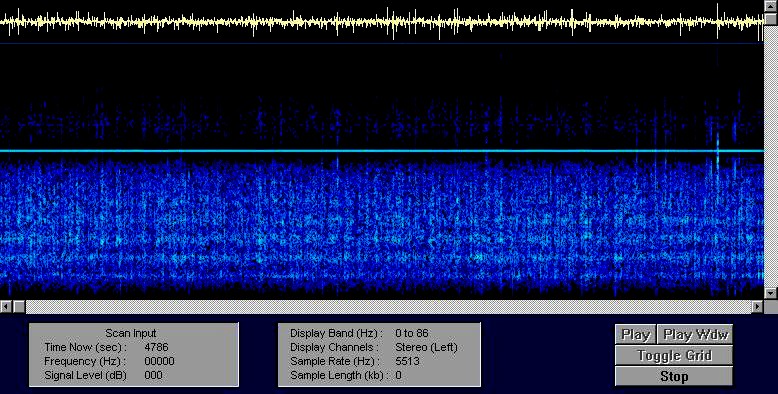This screenshot has width=778, height=394.
Task: Click the horizontal scrollbar right arrow
Action: point(757,307)
